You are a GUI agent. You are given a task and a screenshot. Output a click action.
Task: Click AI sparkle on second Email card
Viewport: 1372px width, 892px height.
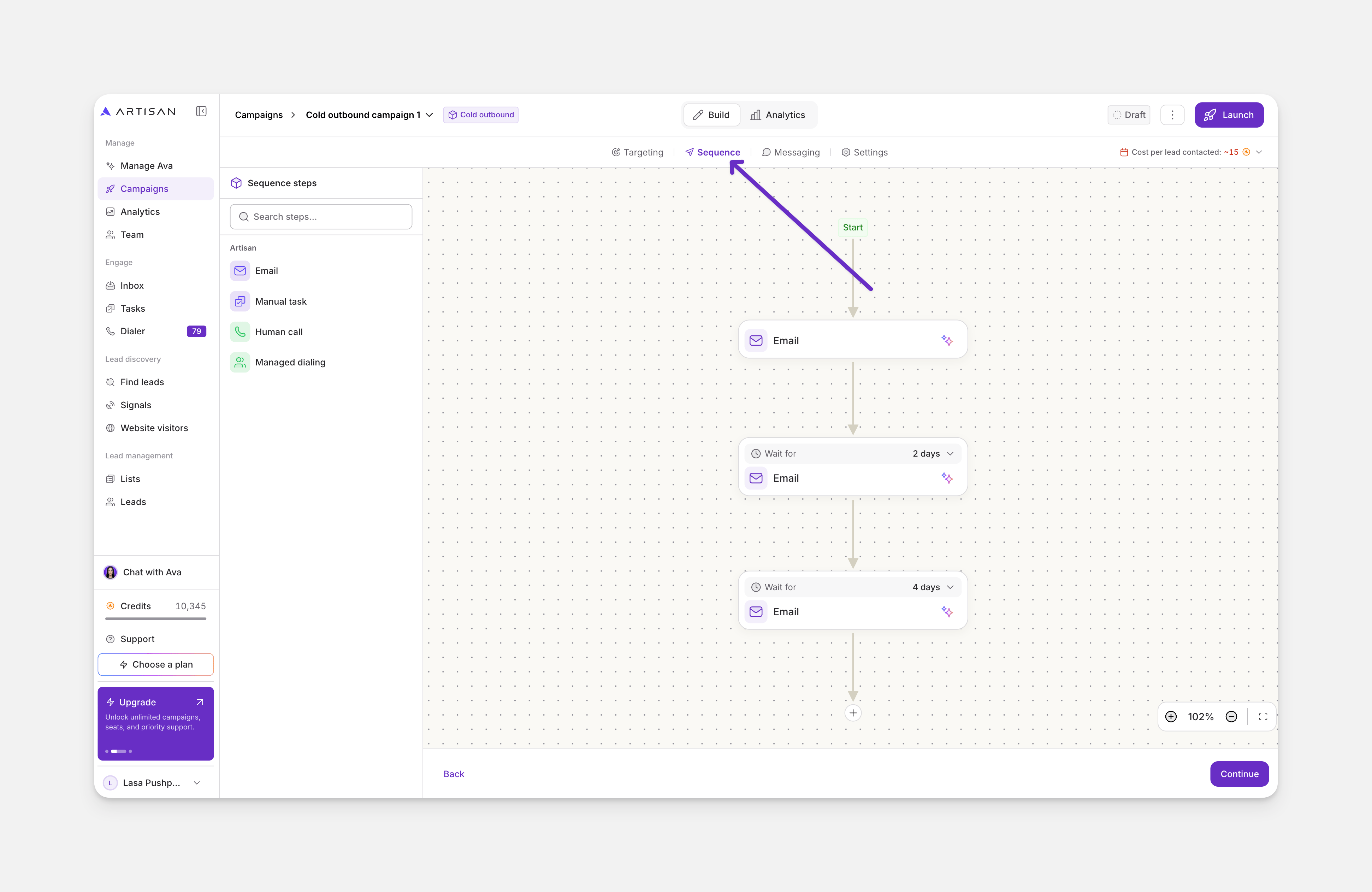pos(947,479)
